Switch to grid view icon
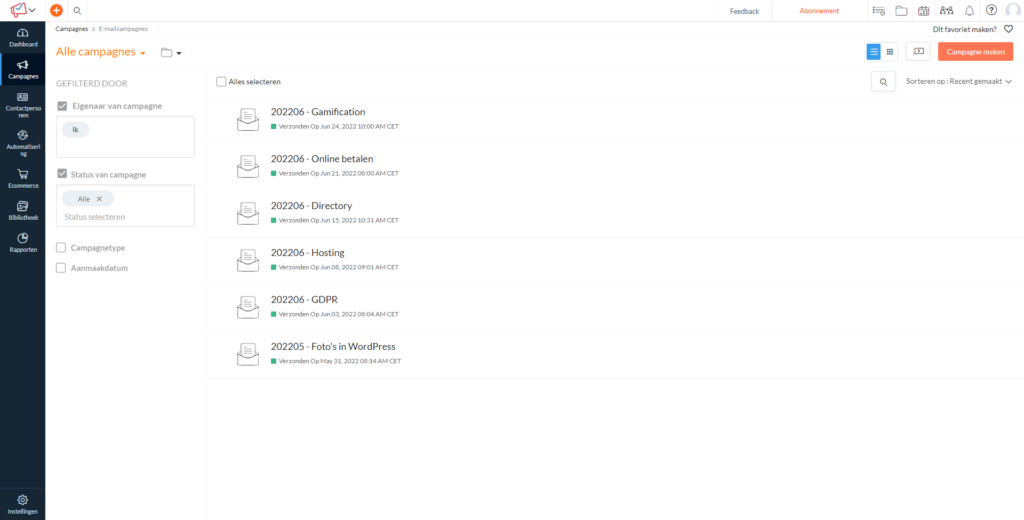 click(x=889, y=52)
